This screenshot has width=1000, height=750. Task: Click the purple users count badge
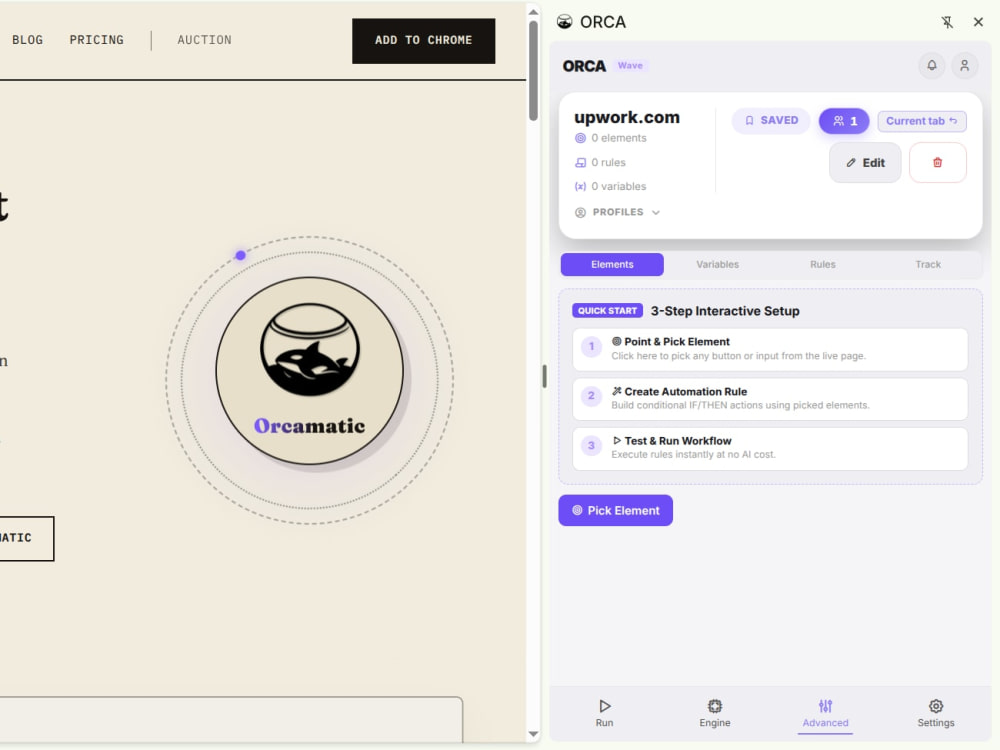(x=844, y=121)
